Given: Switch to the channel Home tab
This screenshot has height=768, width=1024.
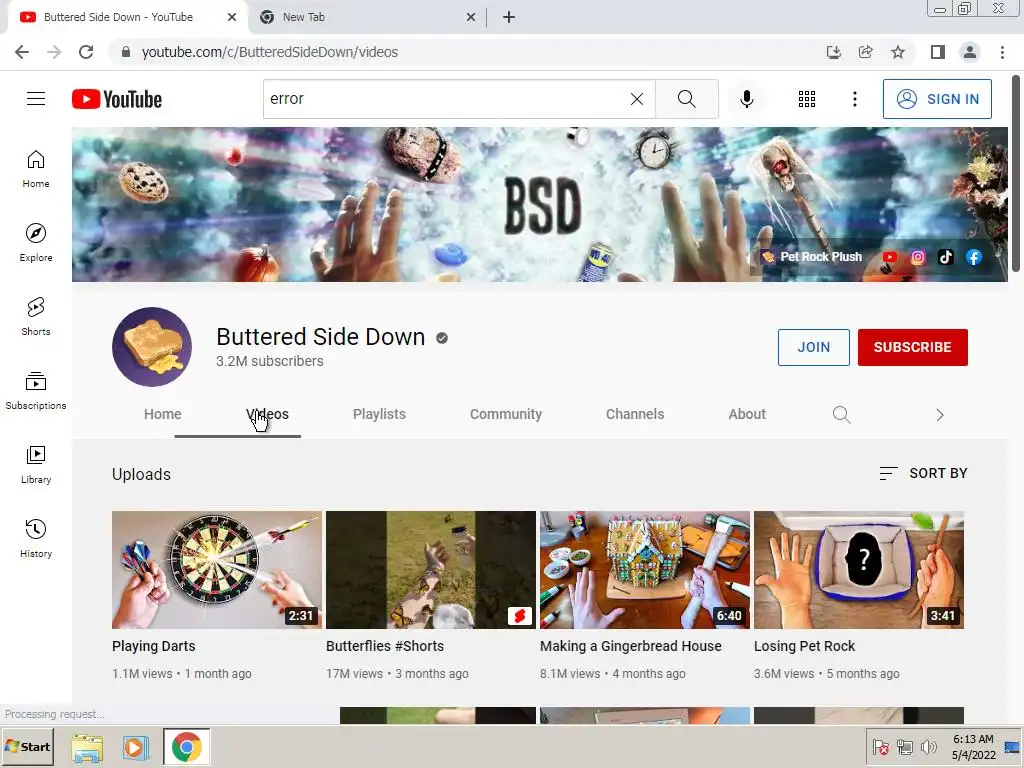Looking at the screenshot, I should coord(163,414).
